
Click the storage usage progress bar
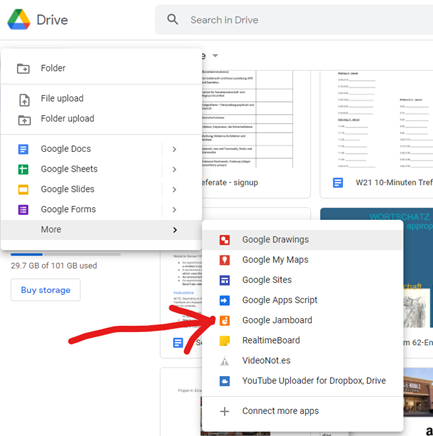(x=66, y=254)
